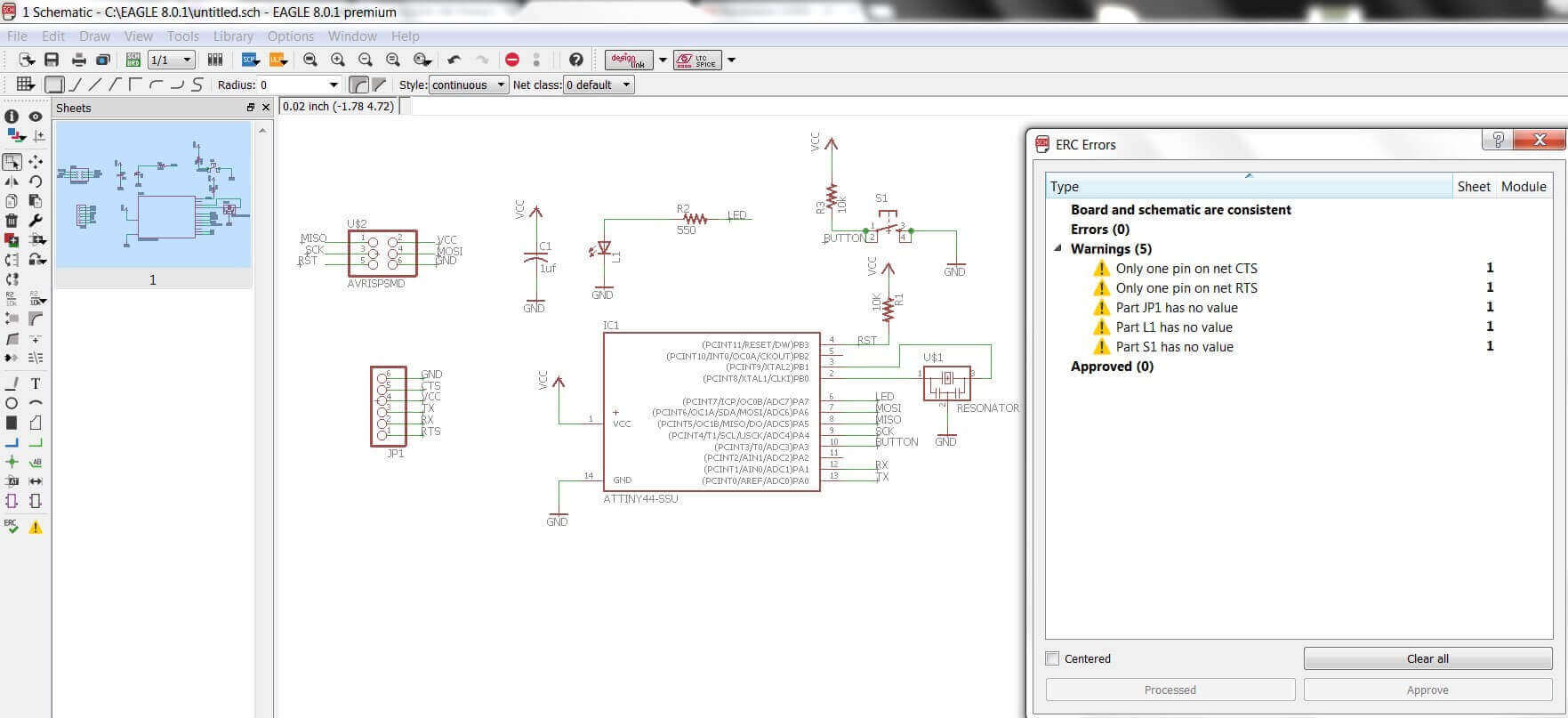Click the red Stop command icon
Screen dimensions: 1568x718
click(511, 60)
